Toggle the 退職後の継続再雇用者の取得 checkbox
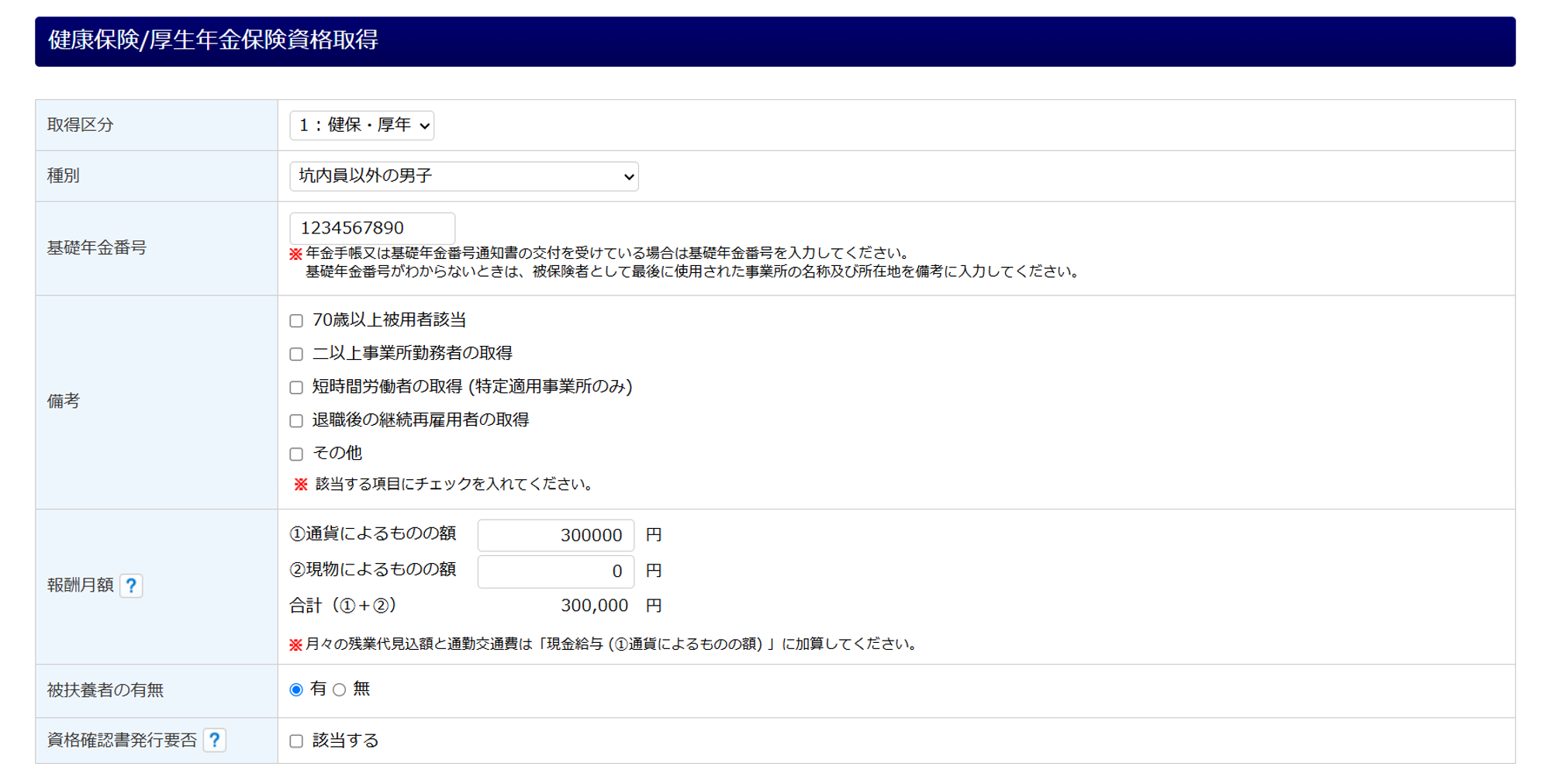 coord(296,421)
